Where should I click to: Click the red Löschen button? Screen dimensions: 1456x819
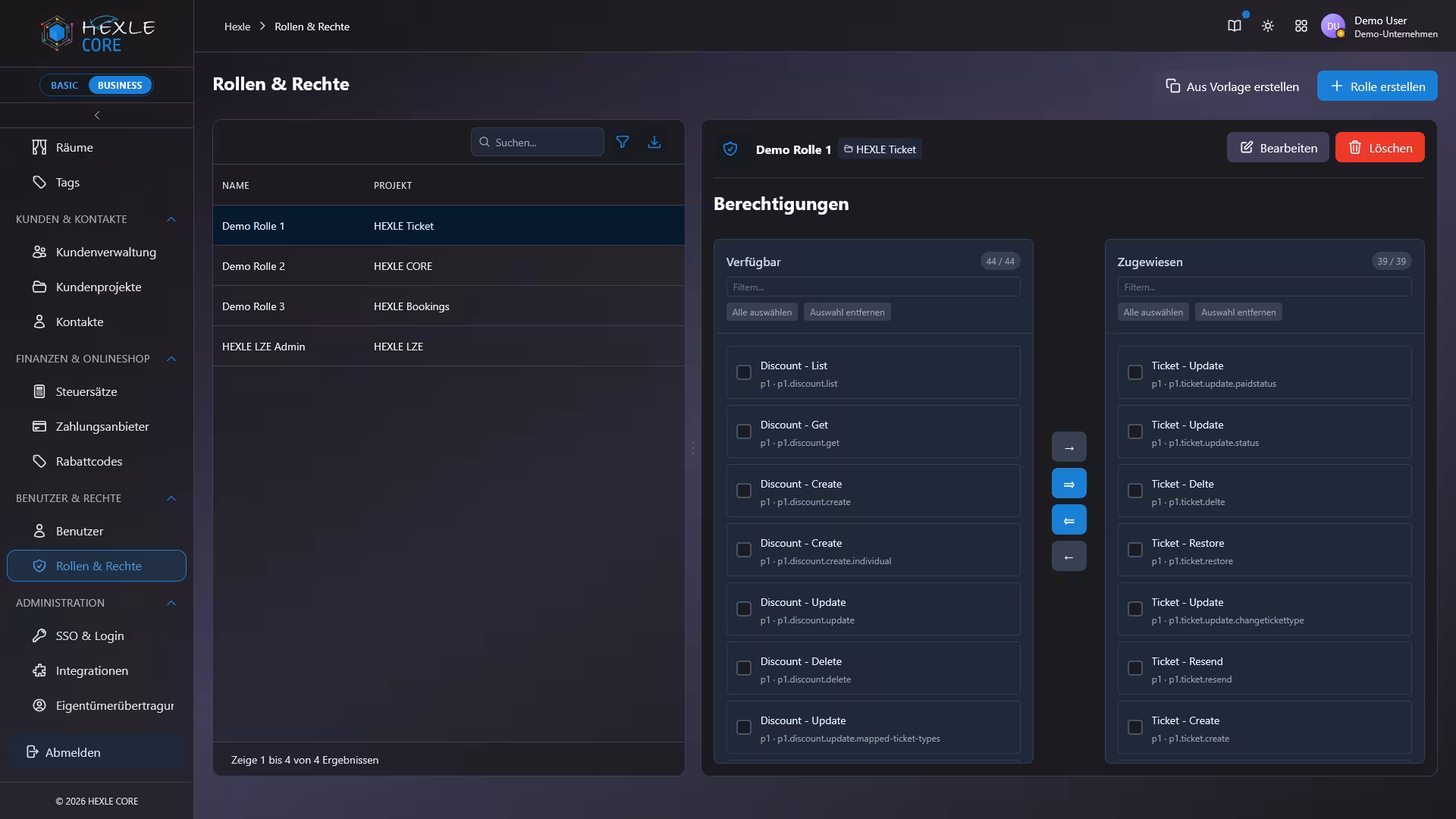(1379, 147)
